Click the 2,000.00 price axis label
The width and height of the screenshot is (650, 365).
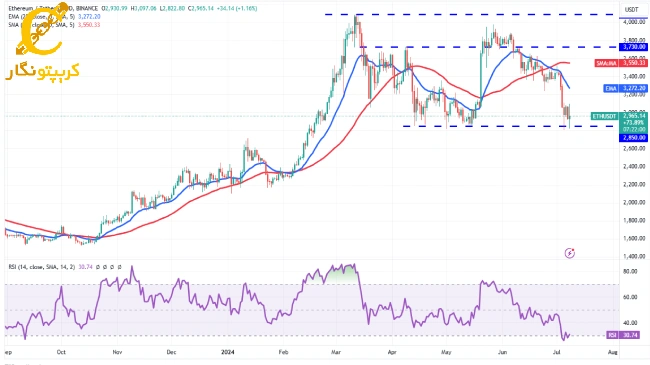634,202
